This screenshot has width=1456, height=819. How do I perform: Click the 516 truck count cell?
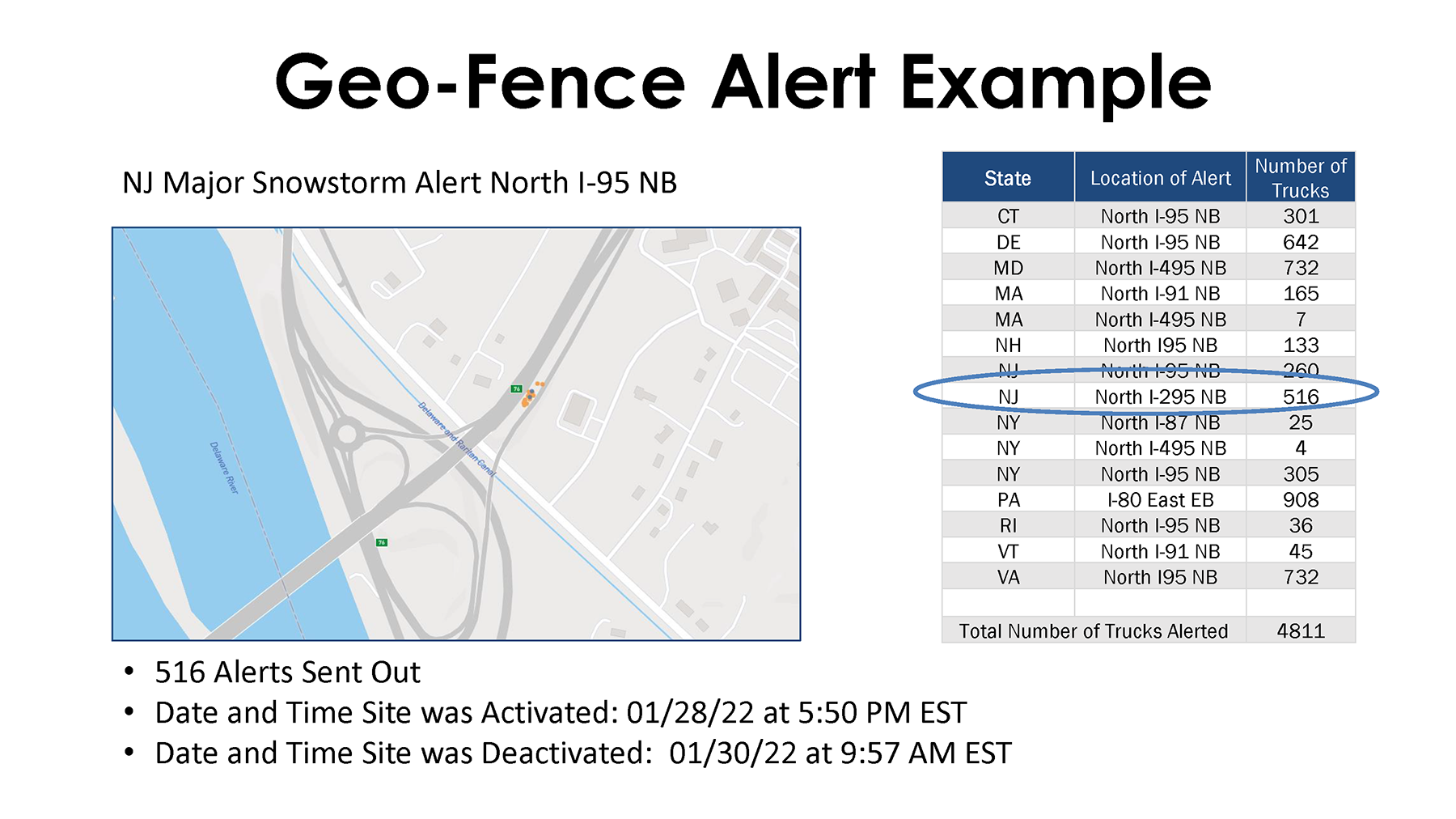click(1301, 397)
